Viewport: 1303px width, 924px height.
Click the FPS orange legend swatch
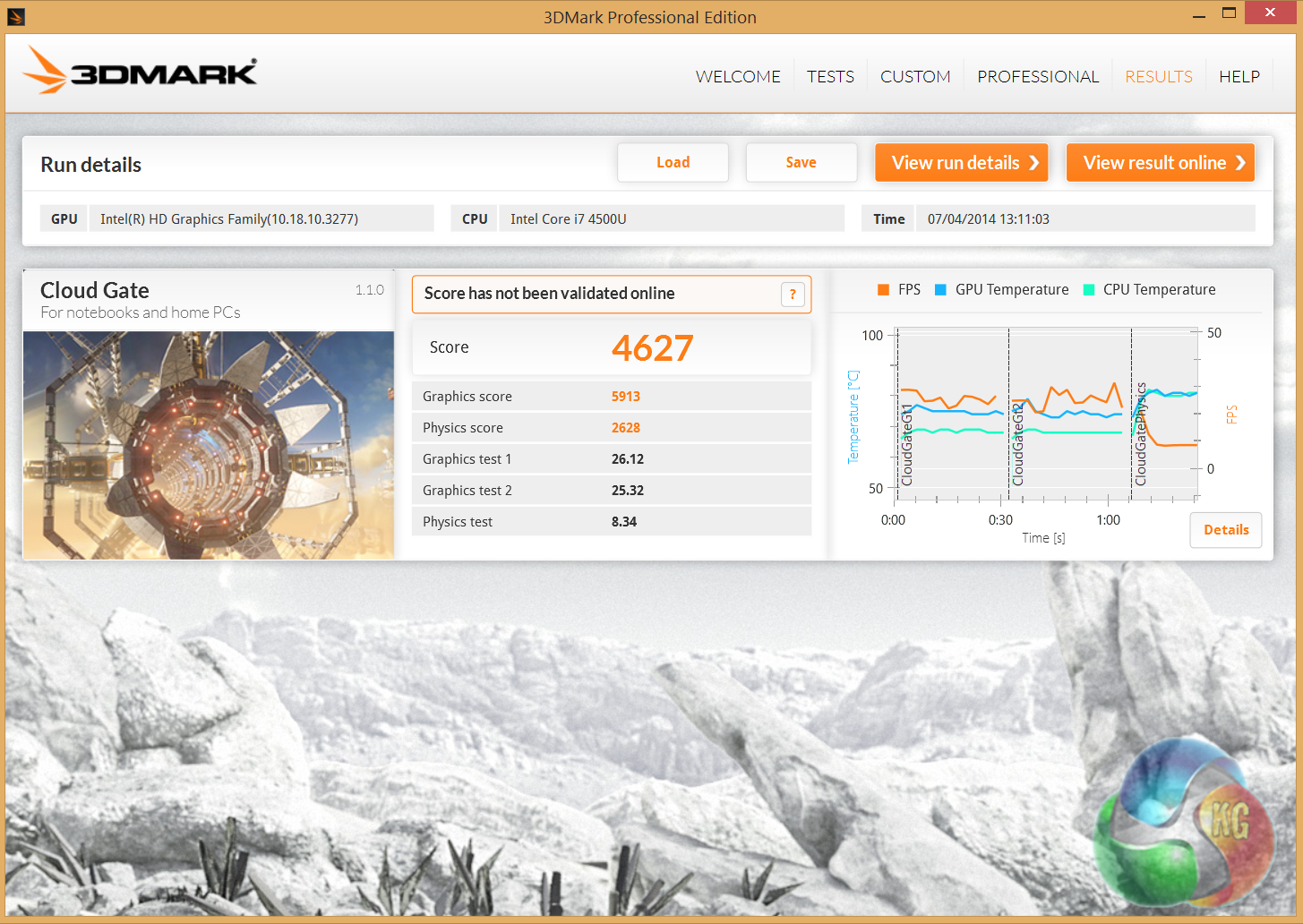[883, 289]
